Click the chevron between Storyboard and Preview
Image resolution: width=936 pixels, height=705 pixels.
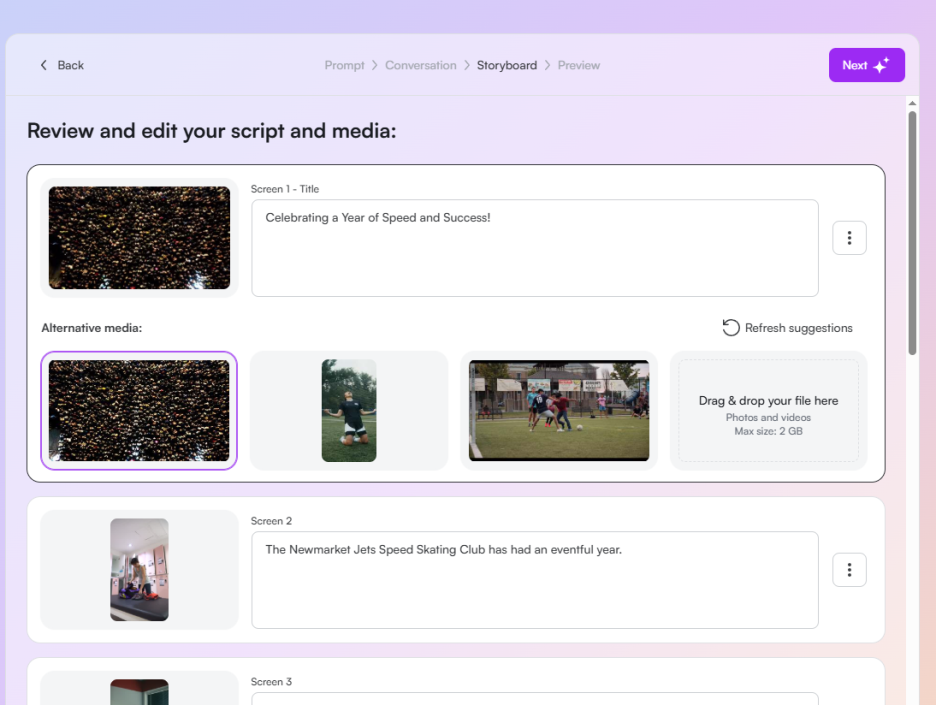[547, 65]
